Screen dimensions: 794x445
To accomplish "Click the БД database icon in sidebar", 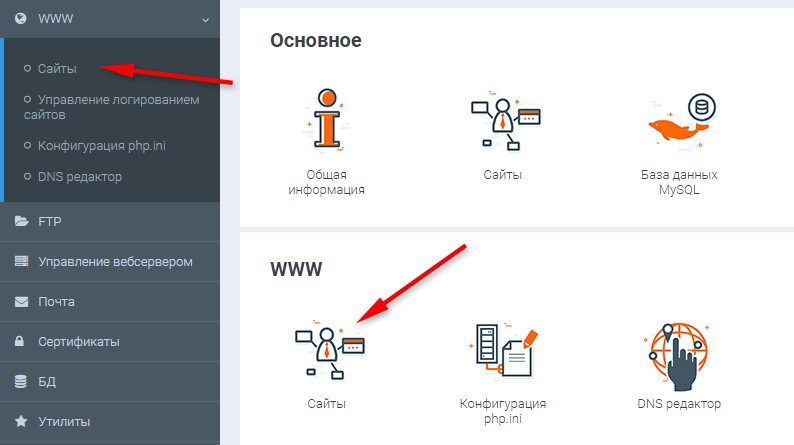I will [20, 381].
